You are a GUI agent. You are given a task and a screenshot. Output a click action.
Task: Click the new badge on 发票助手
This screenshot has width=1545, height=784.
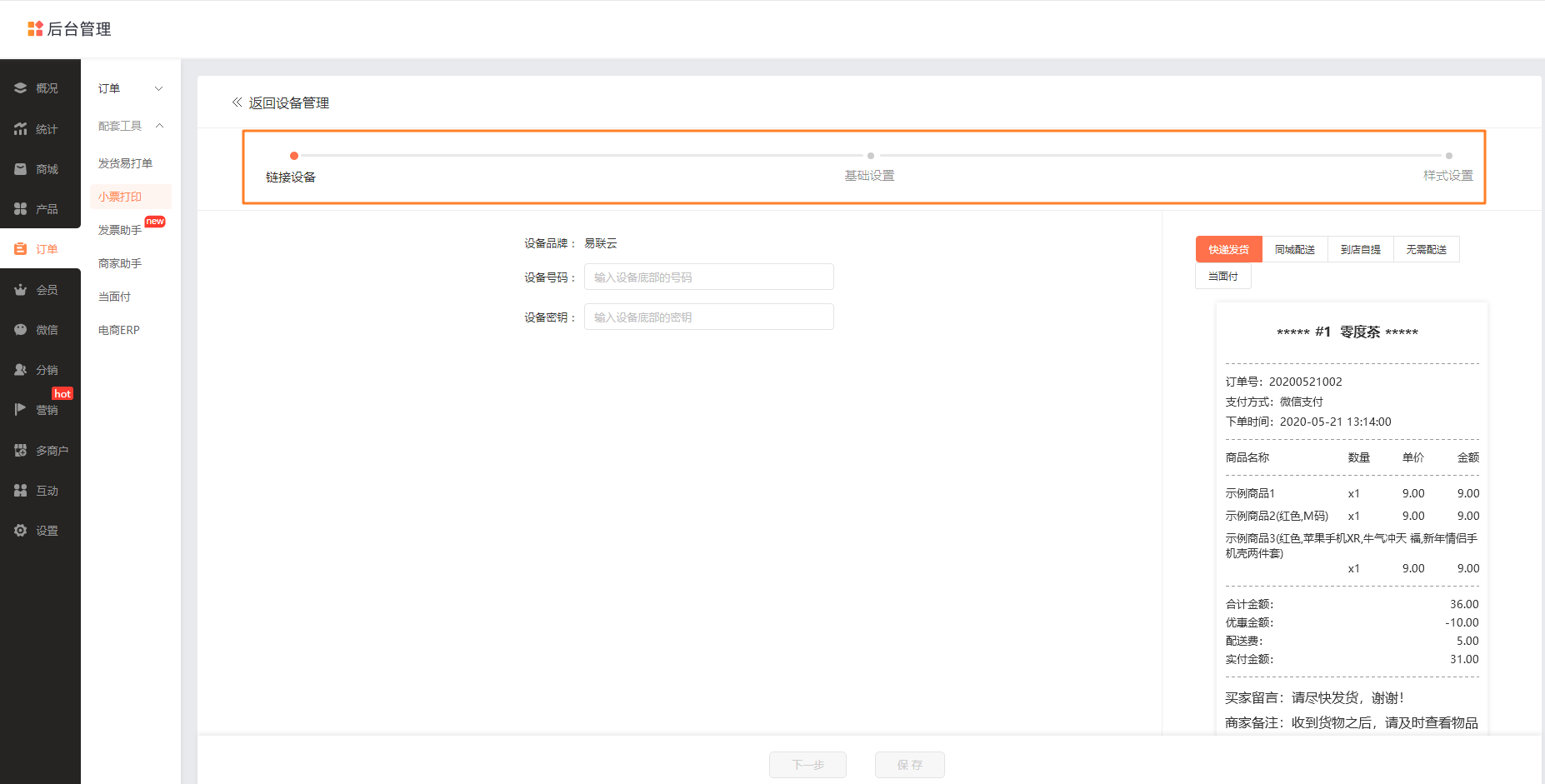155,221
